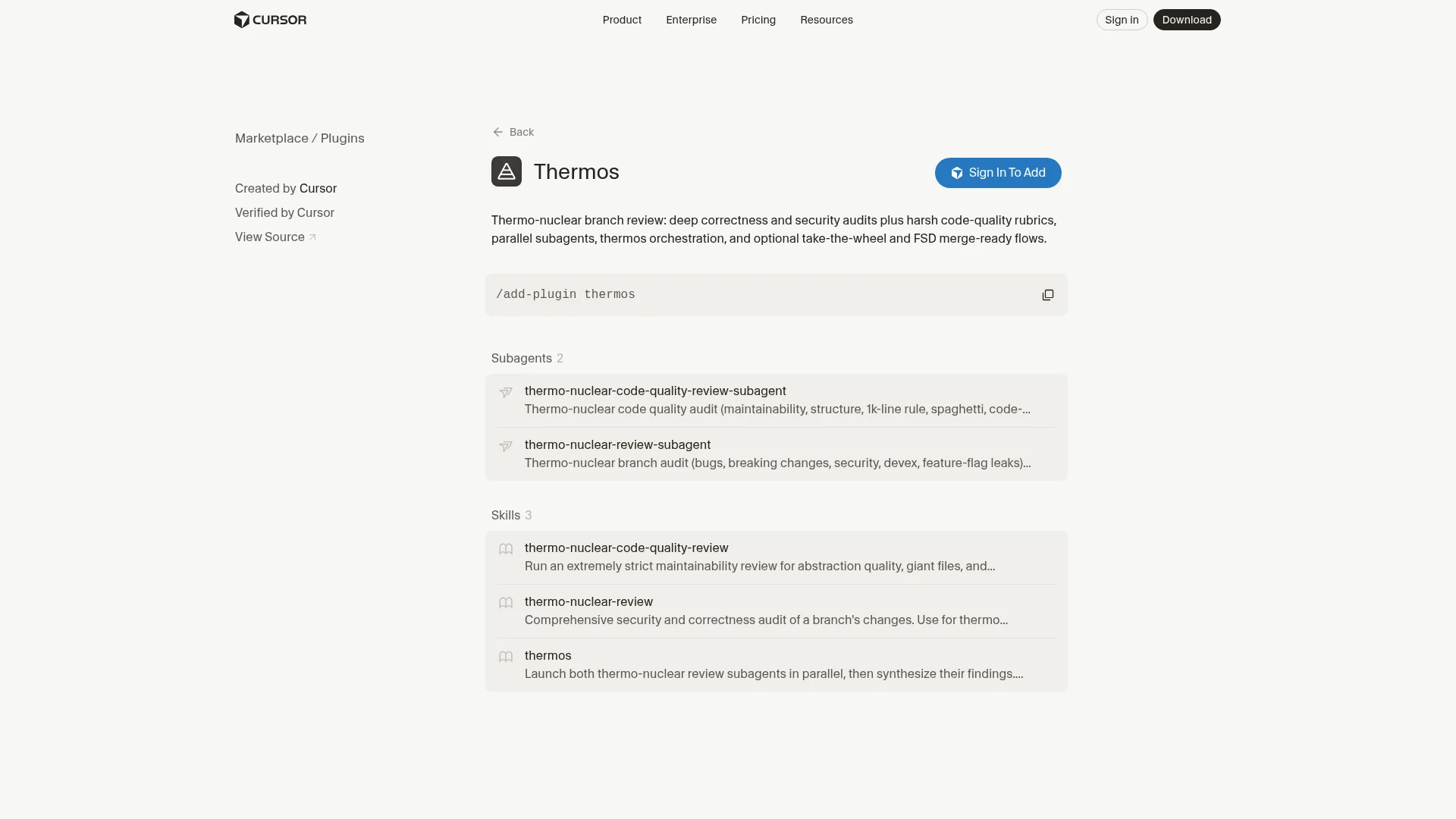Go back via the Back link

tap(513, 132)
